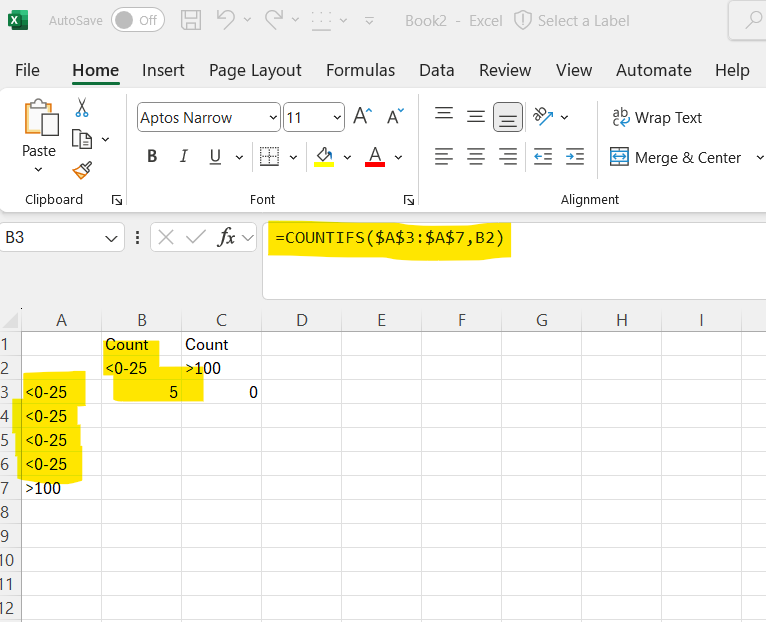Click the search magnifier icon

pos(754,20)
